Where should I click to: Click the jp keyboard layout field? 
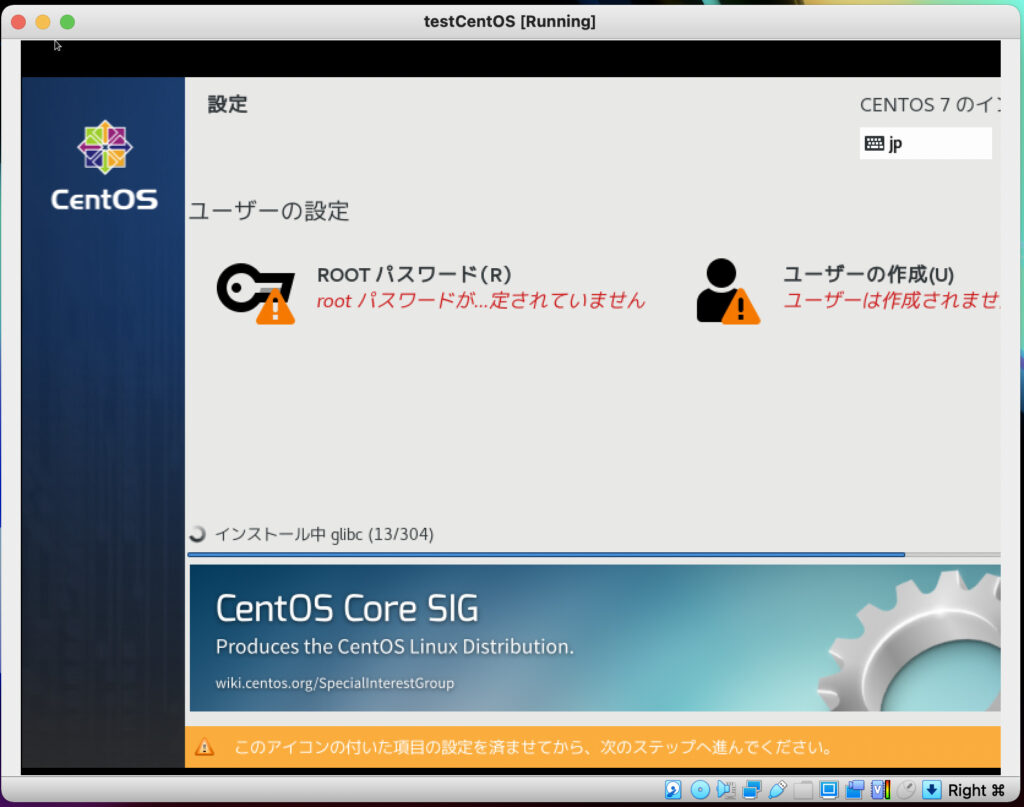925,143
